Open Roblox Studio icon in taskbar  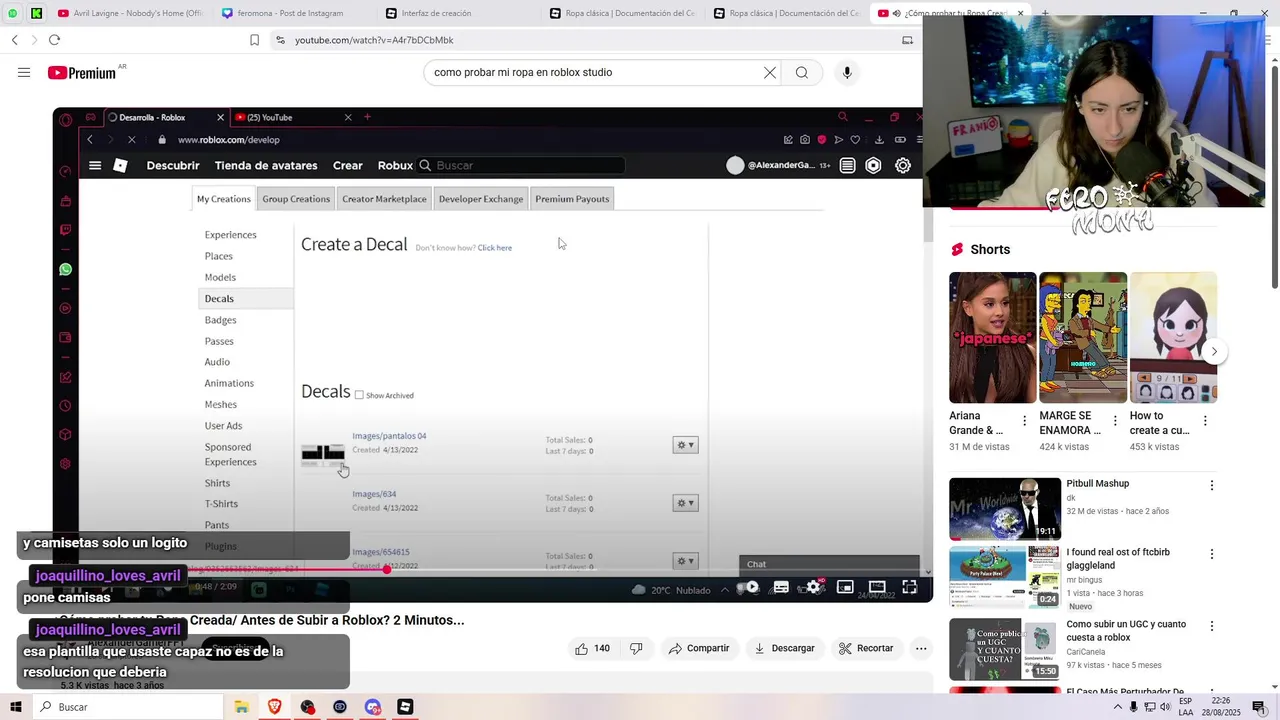(x=405, y=707)
